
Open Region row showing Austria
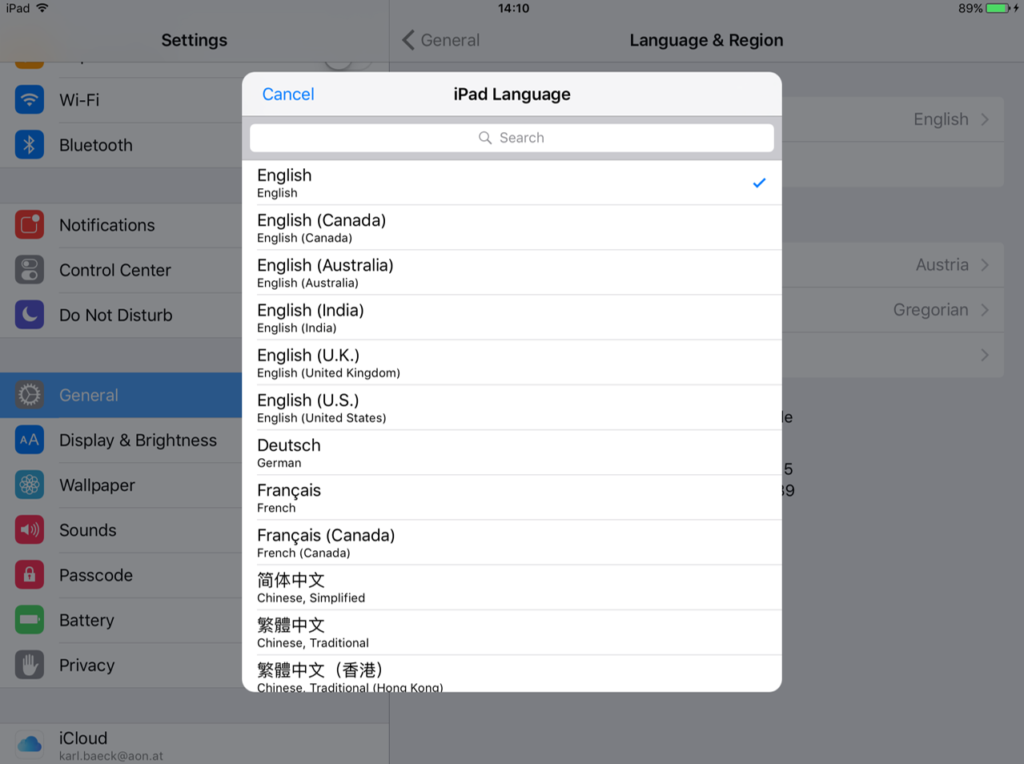coord(893,265)
